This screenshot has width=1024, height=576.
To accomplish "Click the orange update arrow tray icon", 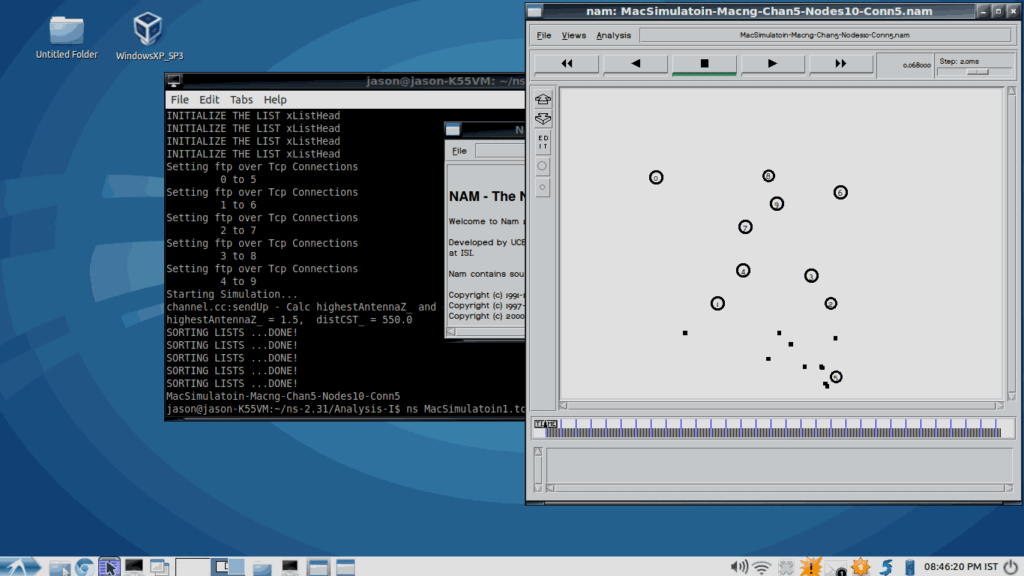I will point(861,567).
